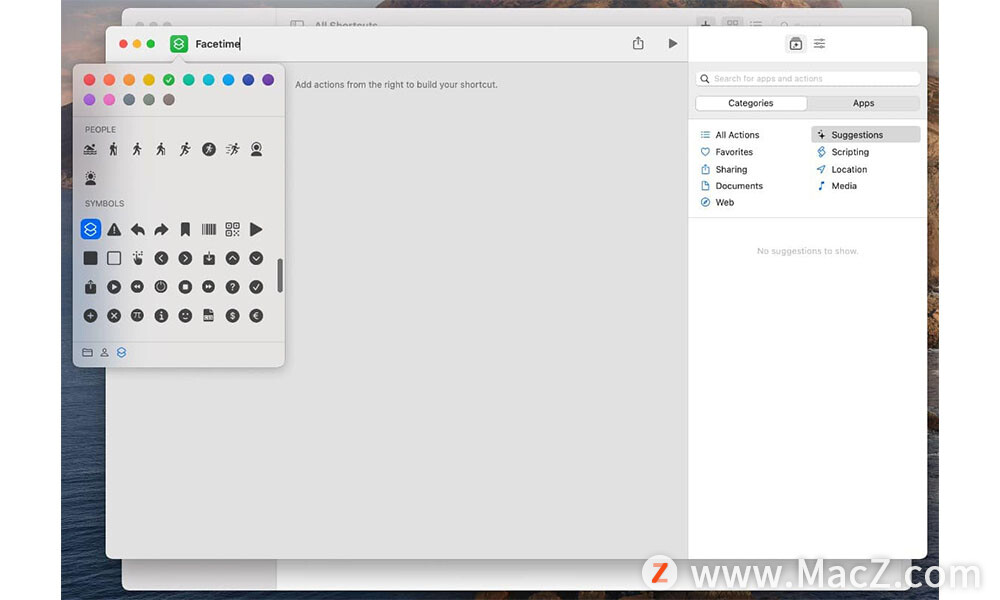The height and width of the screenshot is (600, 1000).
Task: Pick the warning triangle glyph
Action: click(114, 229)
